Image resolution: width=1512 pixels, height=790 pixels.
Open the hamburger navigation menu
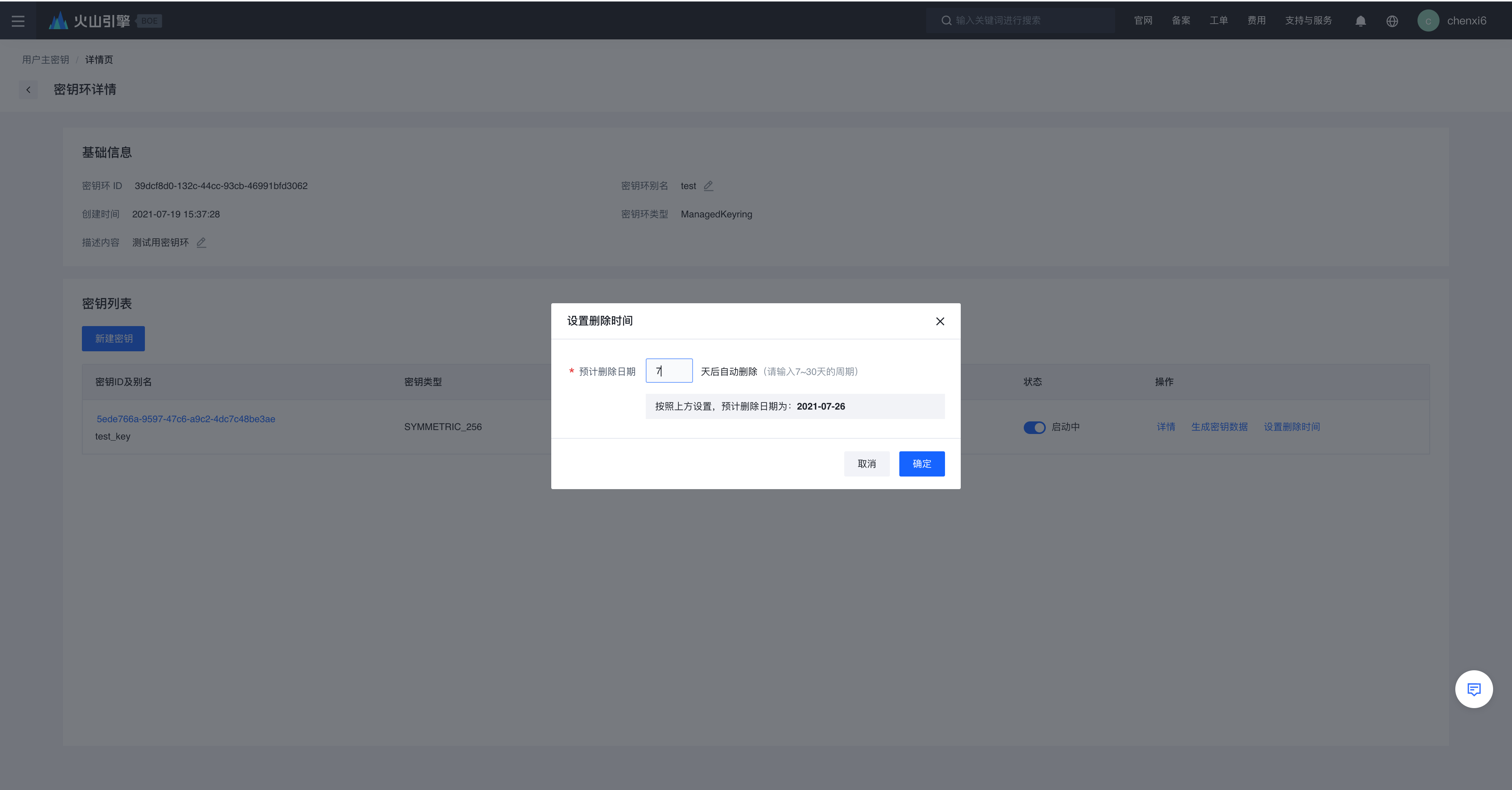(18, 21)
